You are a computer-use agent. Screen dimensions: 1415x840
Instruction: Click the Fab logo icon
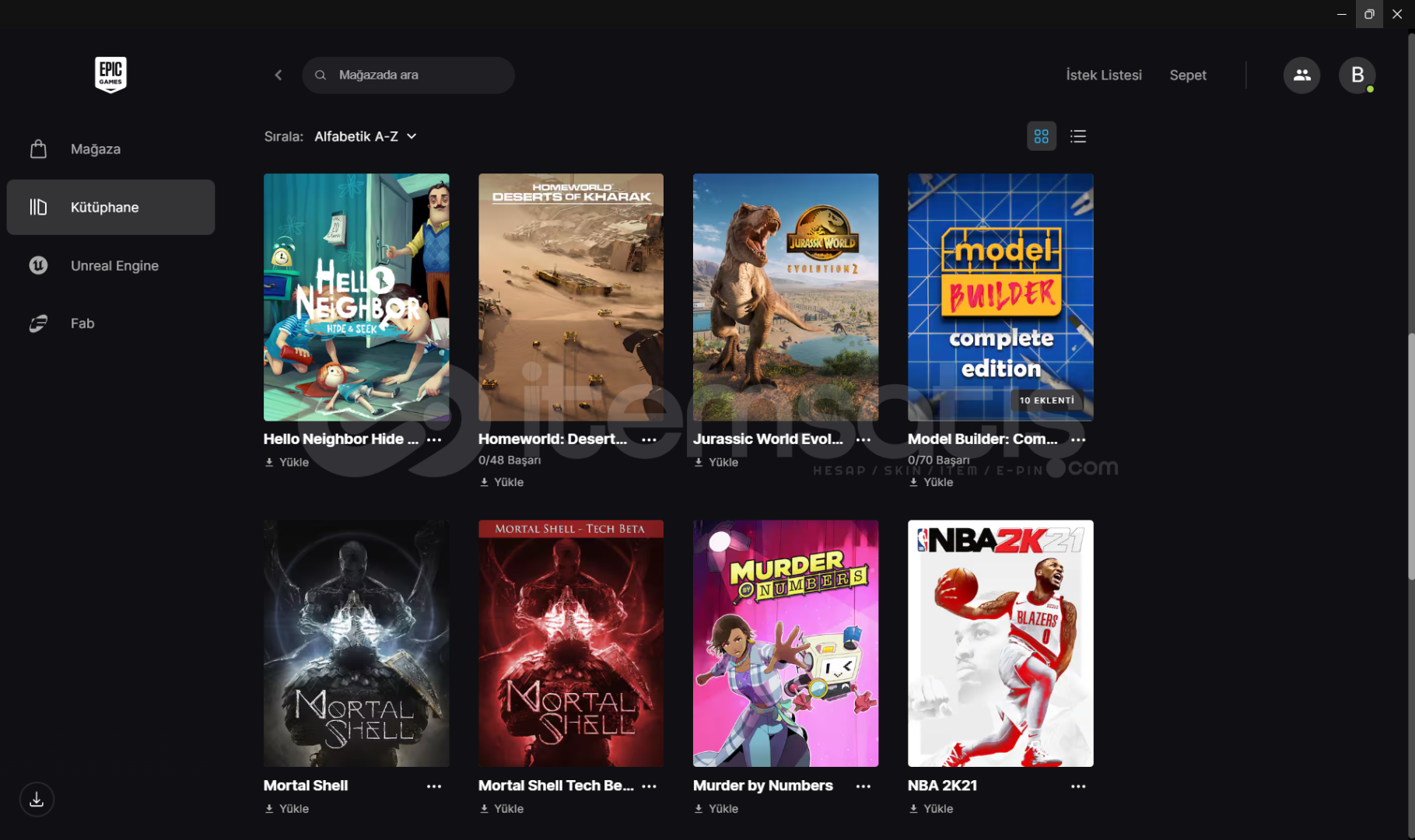[x=38, y=324]
